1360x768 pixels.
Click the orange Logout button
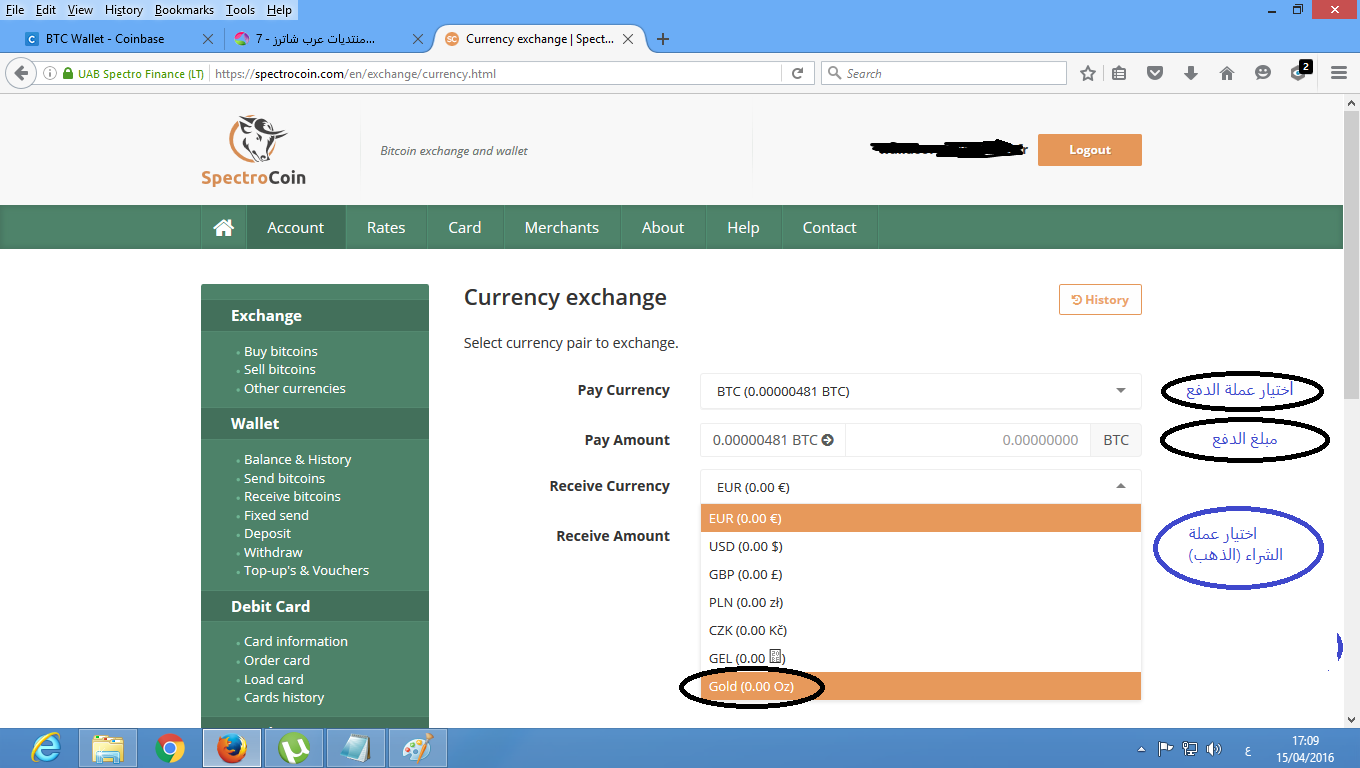point(1089,150)
